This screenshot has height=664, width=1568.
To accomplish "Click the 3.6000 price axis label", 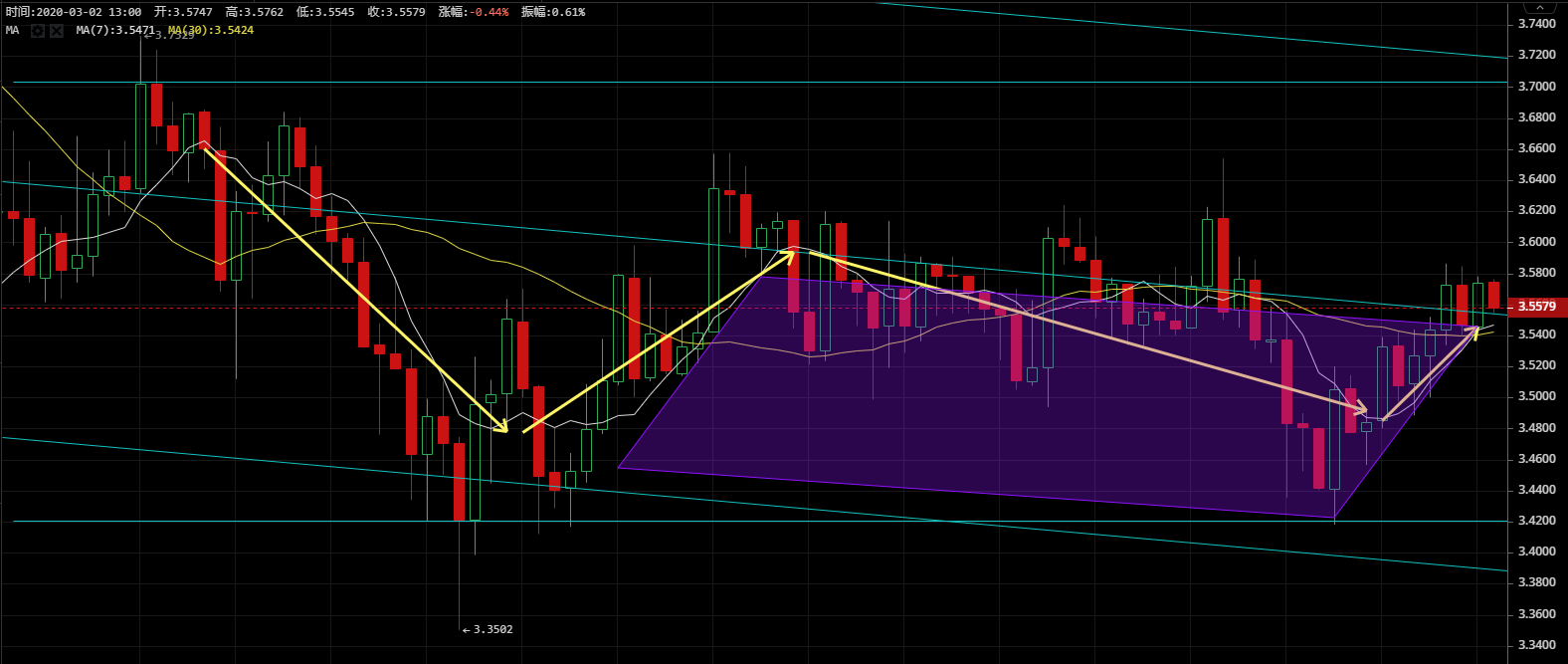I will 1537,242.
